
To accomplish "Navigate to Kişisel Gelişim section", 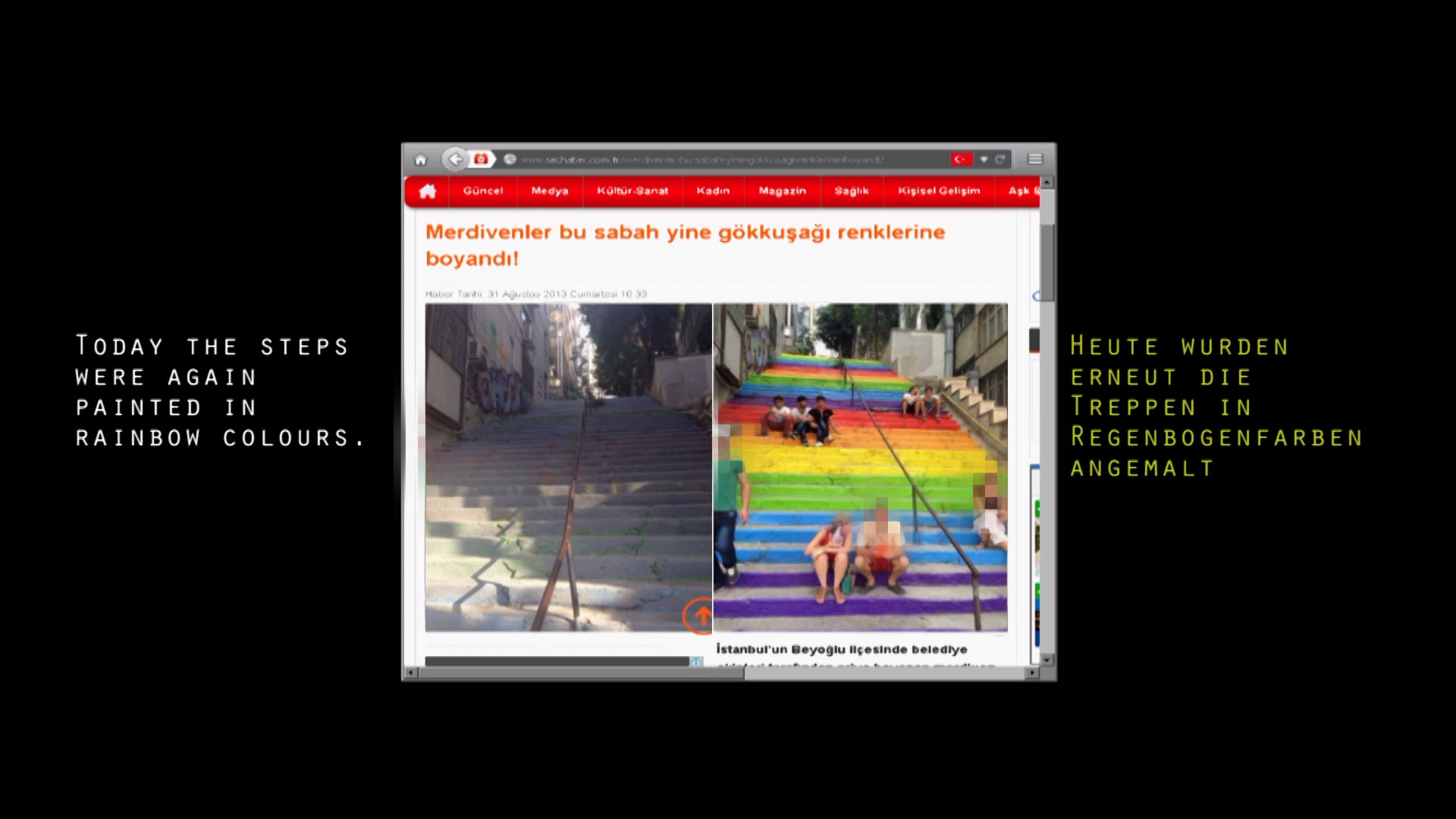I will (939, 191).
